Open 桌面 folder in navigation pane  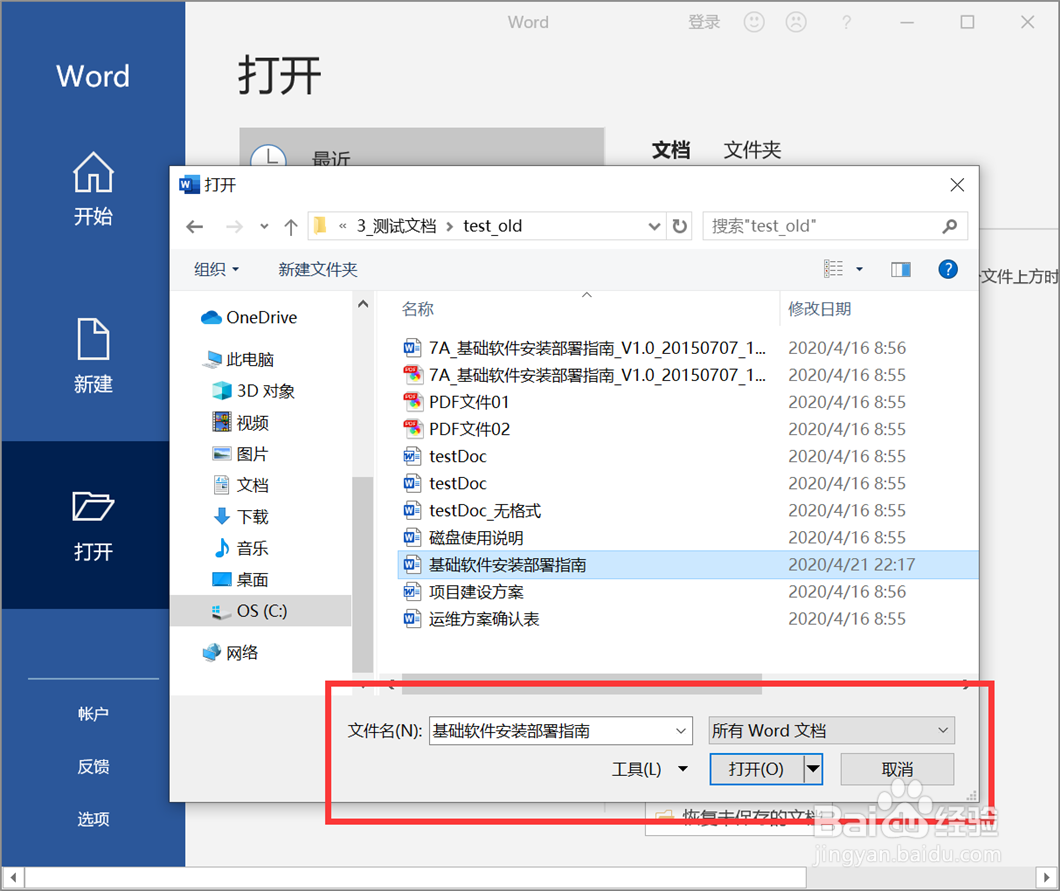click(241, 579)
